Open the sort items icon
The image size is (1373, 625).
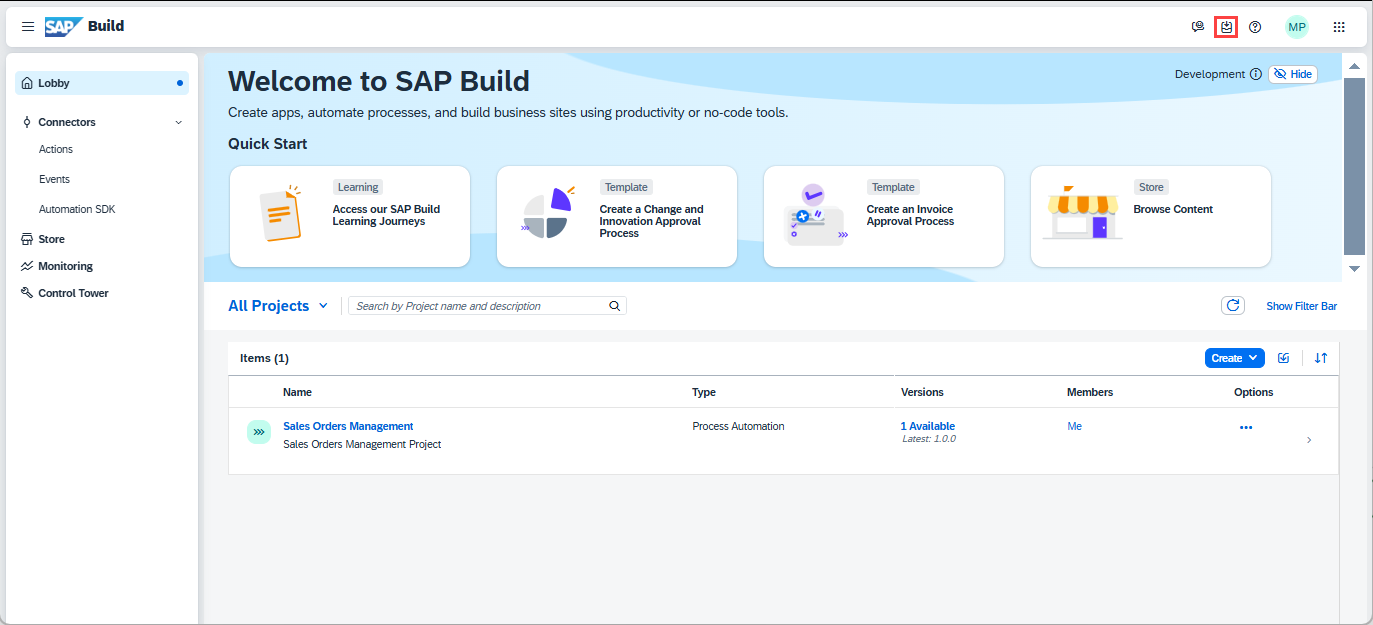(x=1321, y=358)
